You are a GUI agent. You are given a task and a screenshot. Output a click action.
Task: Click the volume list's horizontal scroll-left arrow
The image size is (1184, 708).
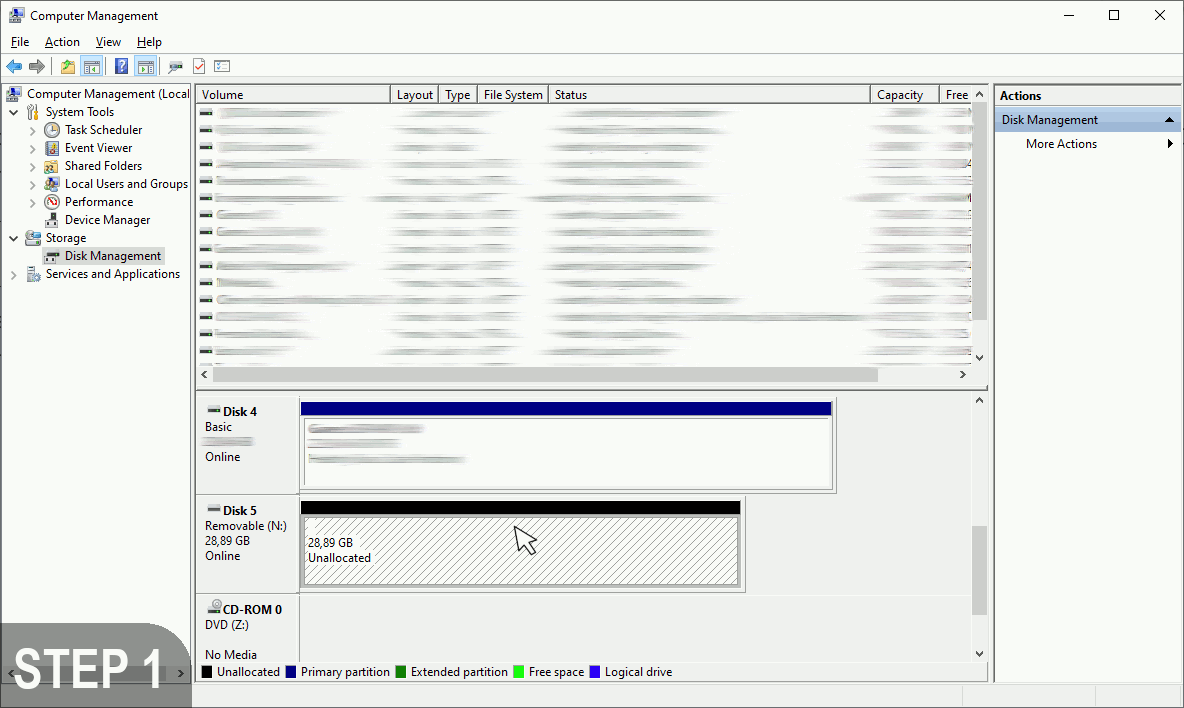pyautogui.click(x=205, y=374)
